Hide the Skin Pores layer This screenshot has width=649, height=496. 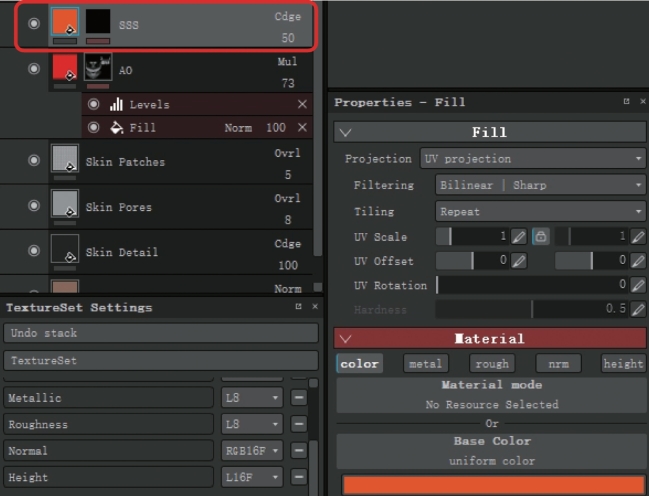click(34, 205)
